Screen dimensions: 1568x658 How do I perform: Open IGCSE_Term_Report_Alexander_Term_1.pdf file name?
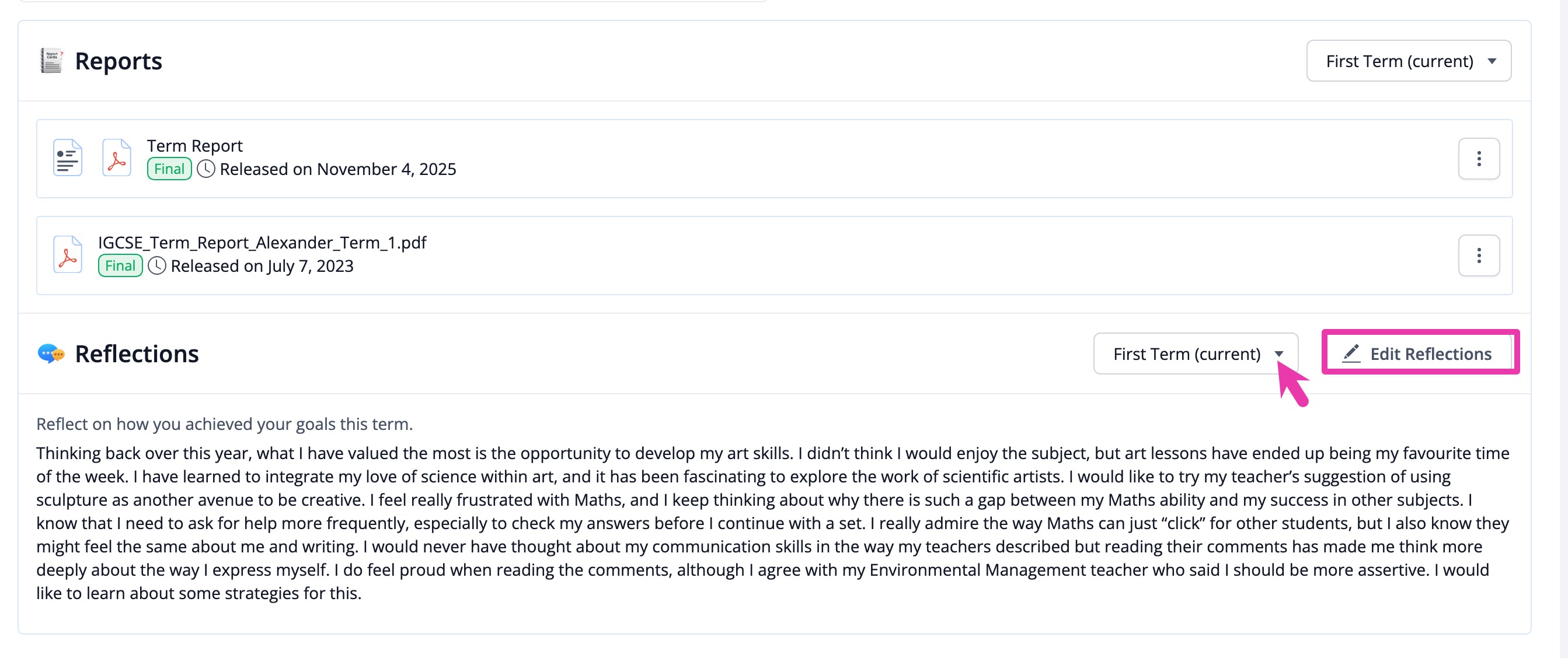tap(262, 243)
